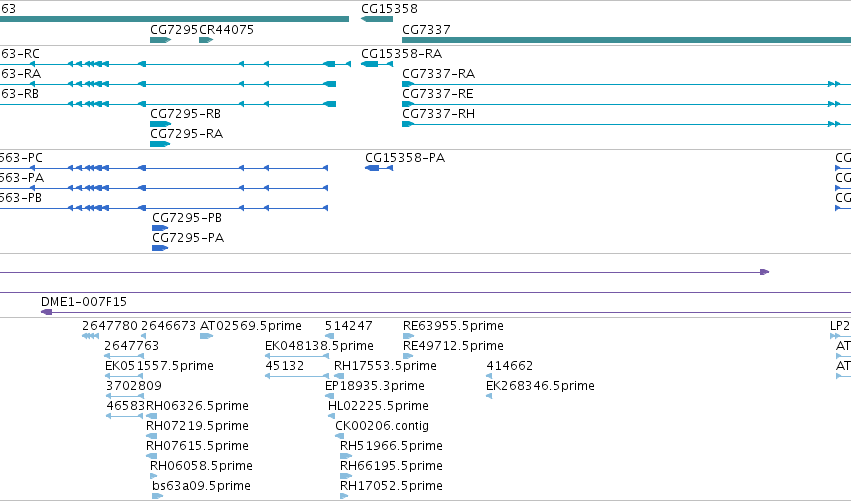The width and height of the screenshot is (851, 501).
Task: Select the EK268346.5prime EST marker
Action: tap(489, 396)
